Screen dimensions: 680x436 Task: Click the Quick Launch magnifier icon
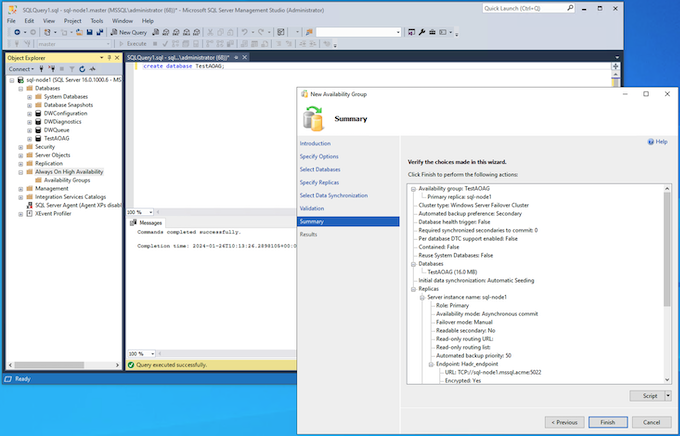[x=570, y=8]
